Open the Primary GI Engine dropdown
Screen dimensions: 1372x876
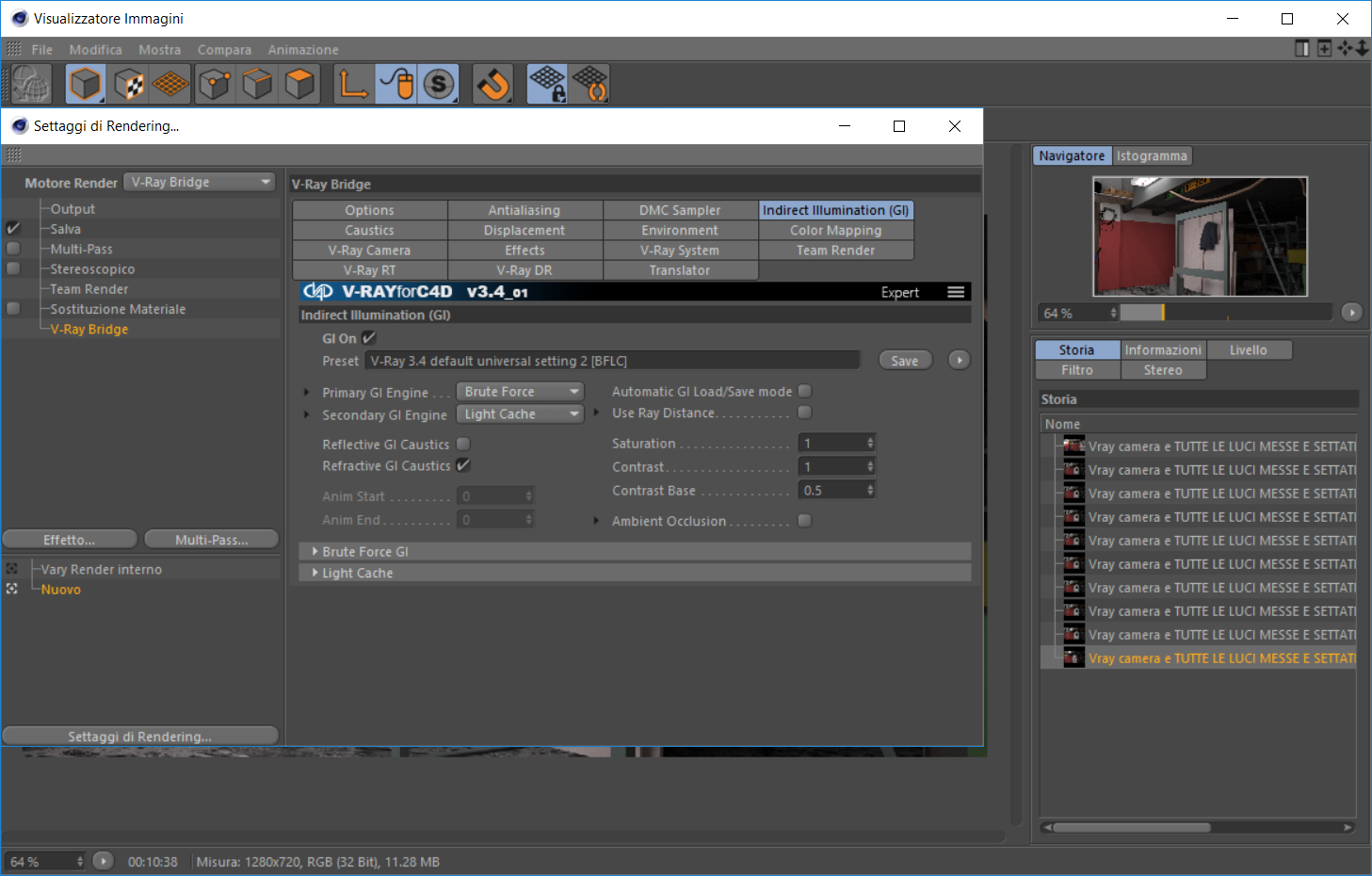(520, 392)
